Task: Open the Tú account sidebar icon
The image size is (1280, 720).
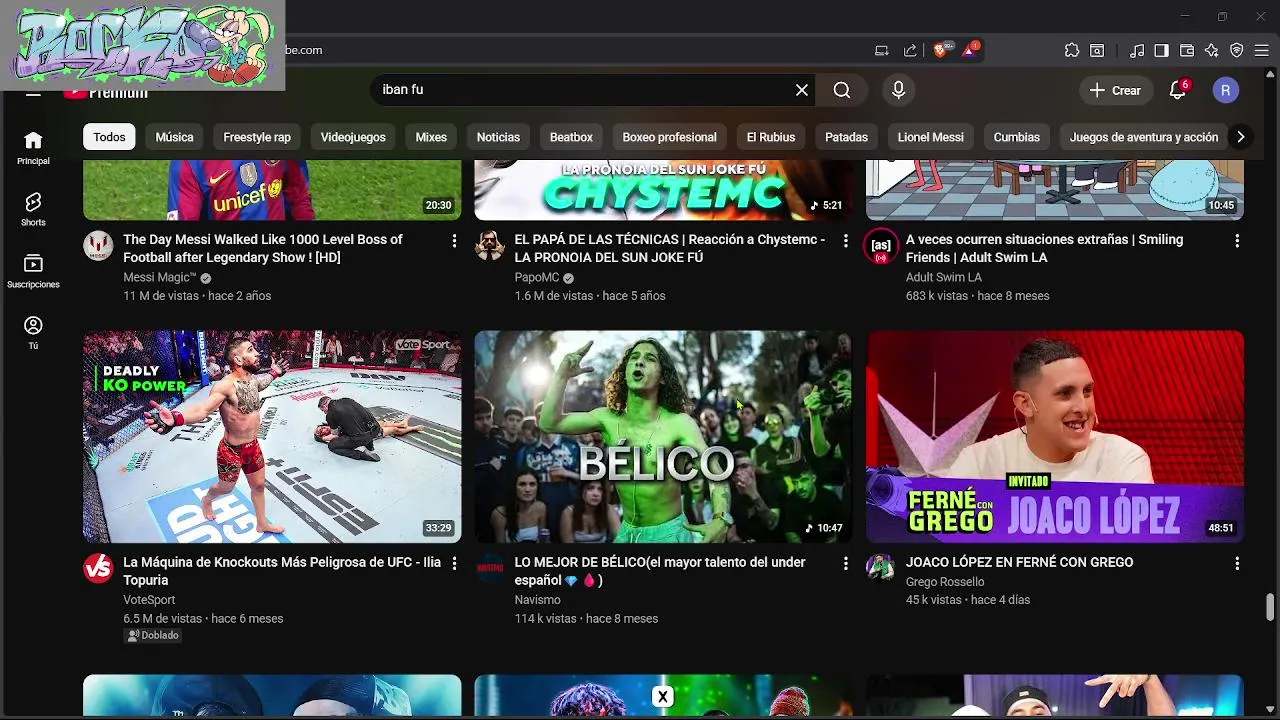Action: click(33, 333)
